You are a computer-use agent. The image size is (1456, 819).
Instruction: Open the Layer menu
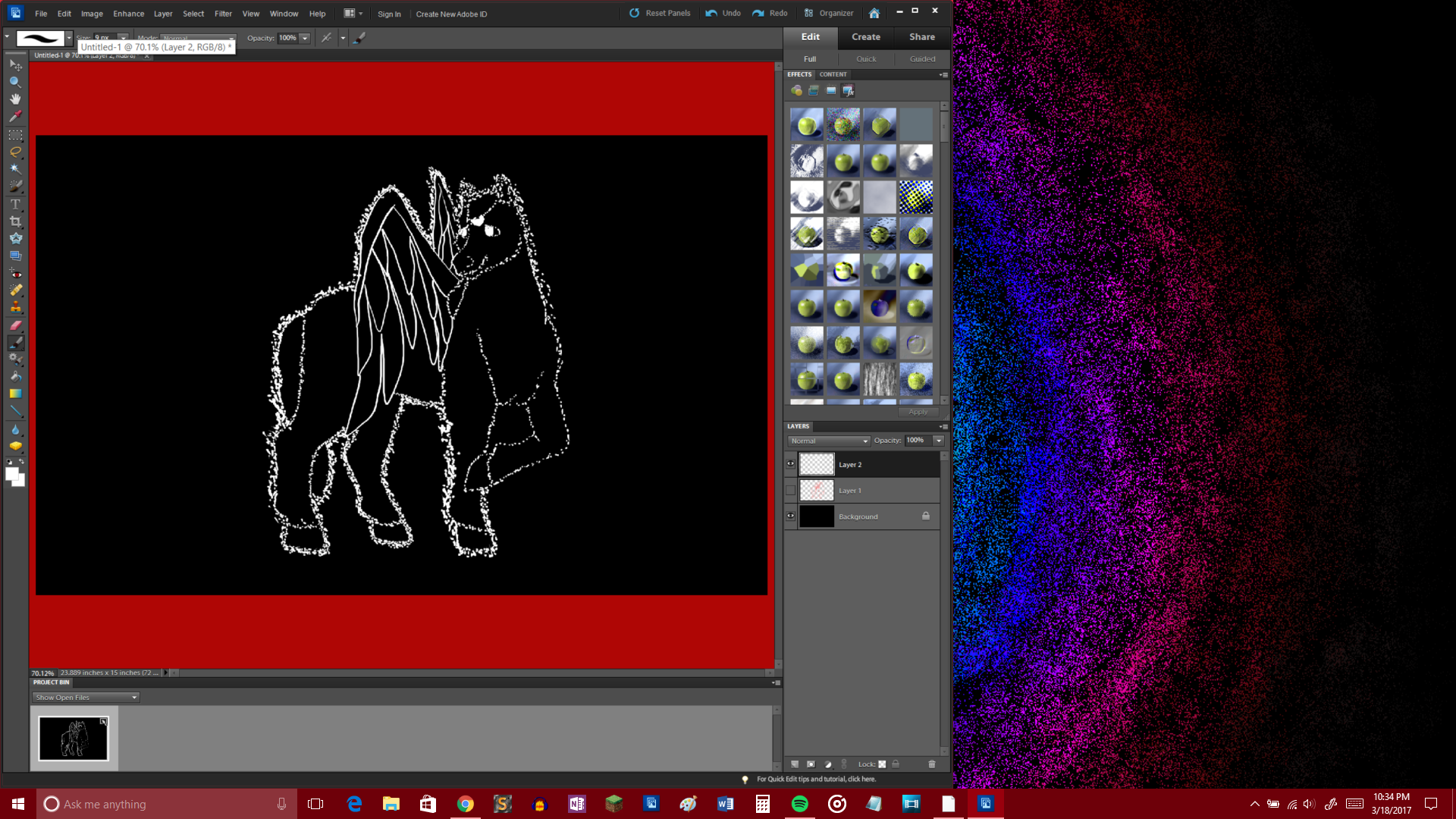[163, 14]
